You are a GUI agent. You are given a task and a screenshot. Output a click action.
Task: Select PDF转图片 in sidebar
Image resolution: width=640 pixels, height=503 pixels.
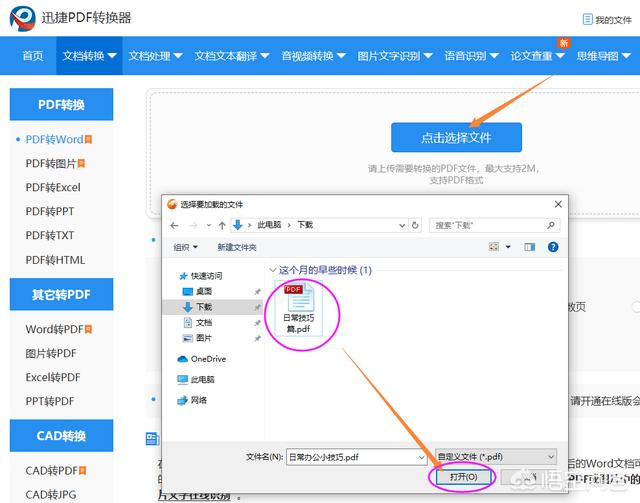click(x=51, y=164)
